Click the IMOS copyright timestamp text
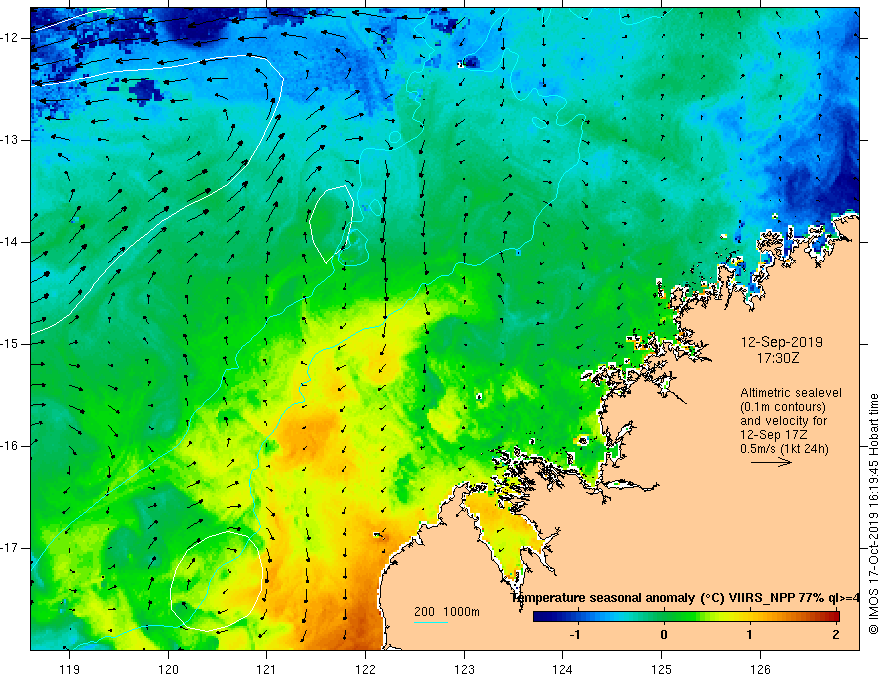The image size is (880, 680). coord(873,514)
